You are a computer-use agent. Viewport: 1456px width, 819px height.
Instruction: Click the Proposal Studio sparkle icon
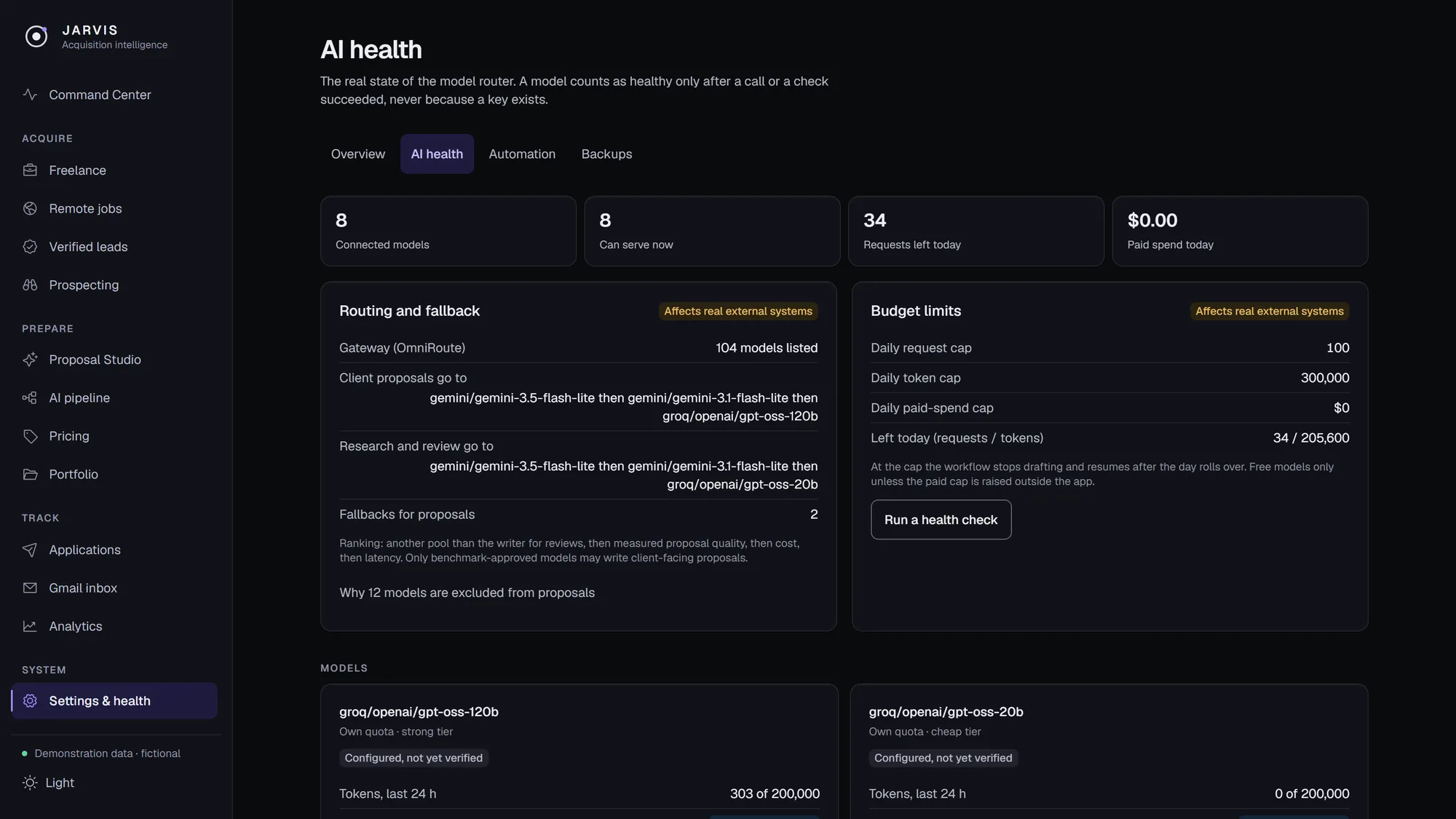(30, 360)
